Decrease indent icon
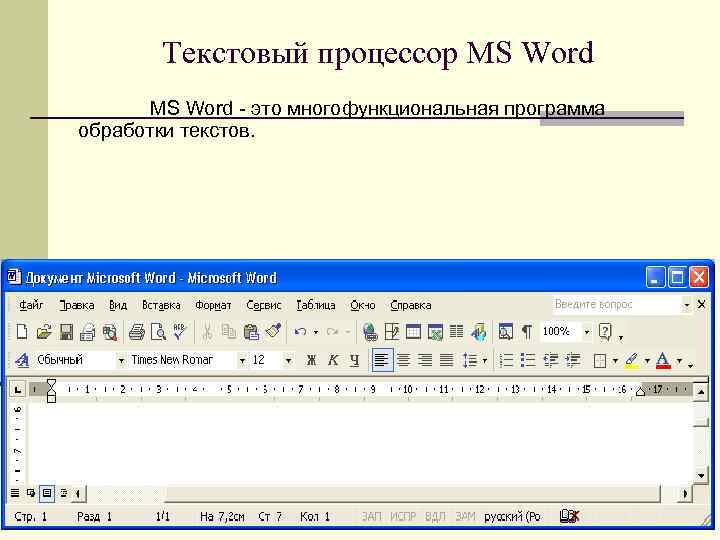 tap(551, 360)
